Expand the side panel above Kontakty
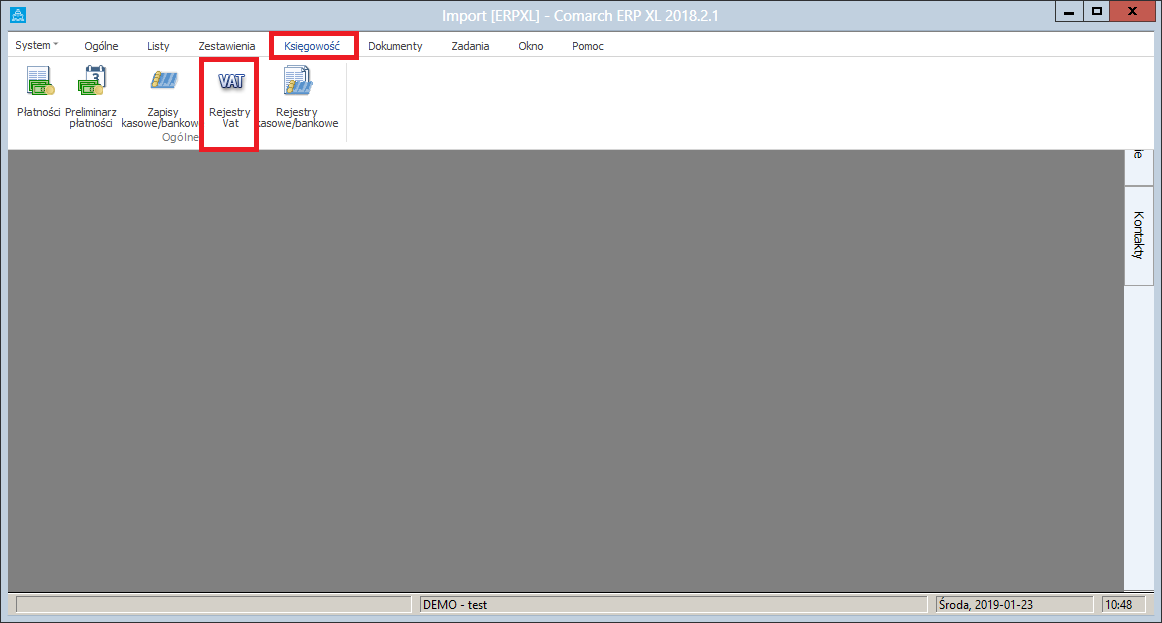 (x=1138, y=165)
